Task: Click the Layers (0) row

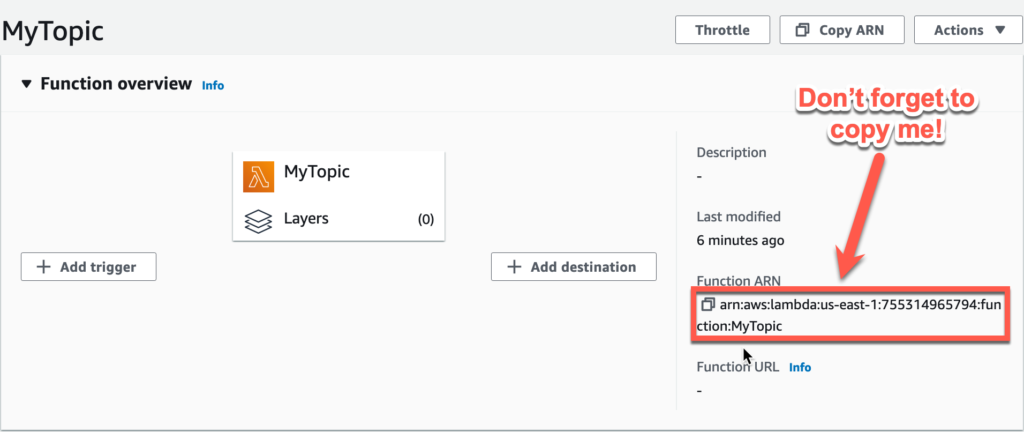Action: pyautogui.click(x=338, y=219)
